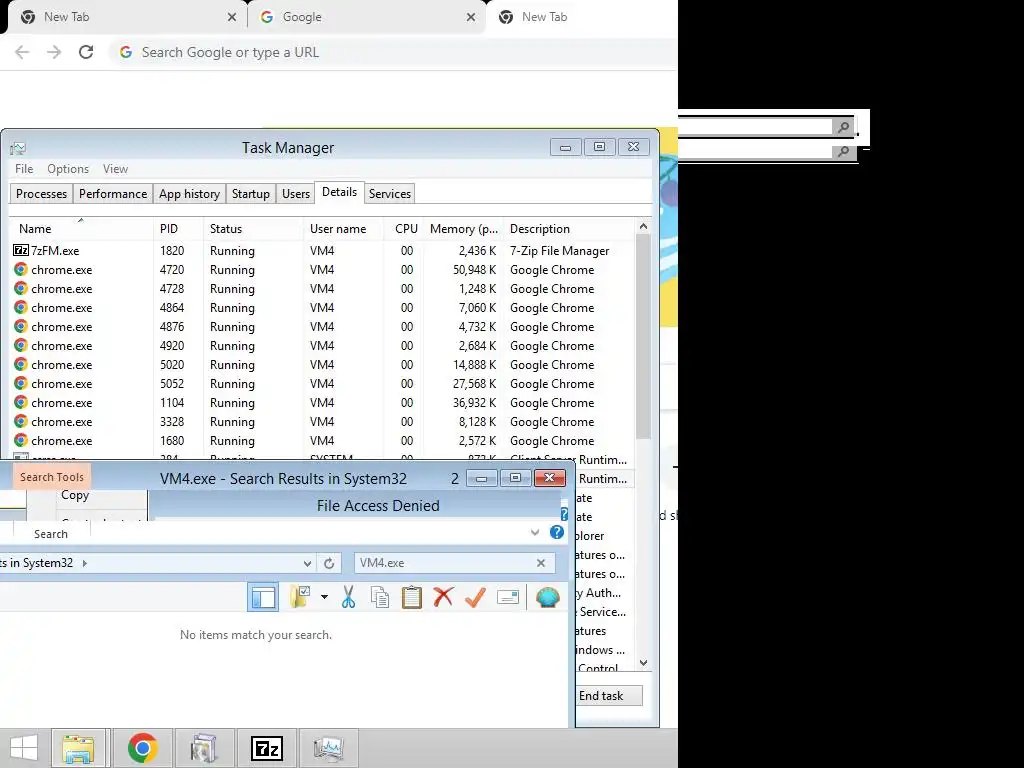Expand the ribbon using the chevron
This screenshot has width=1024, height=768.
tap(535, 532)
